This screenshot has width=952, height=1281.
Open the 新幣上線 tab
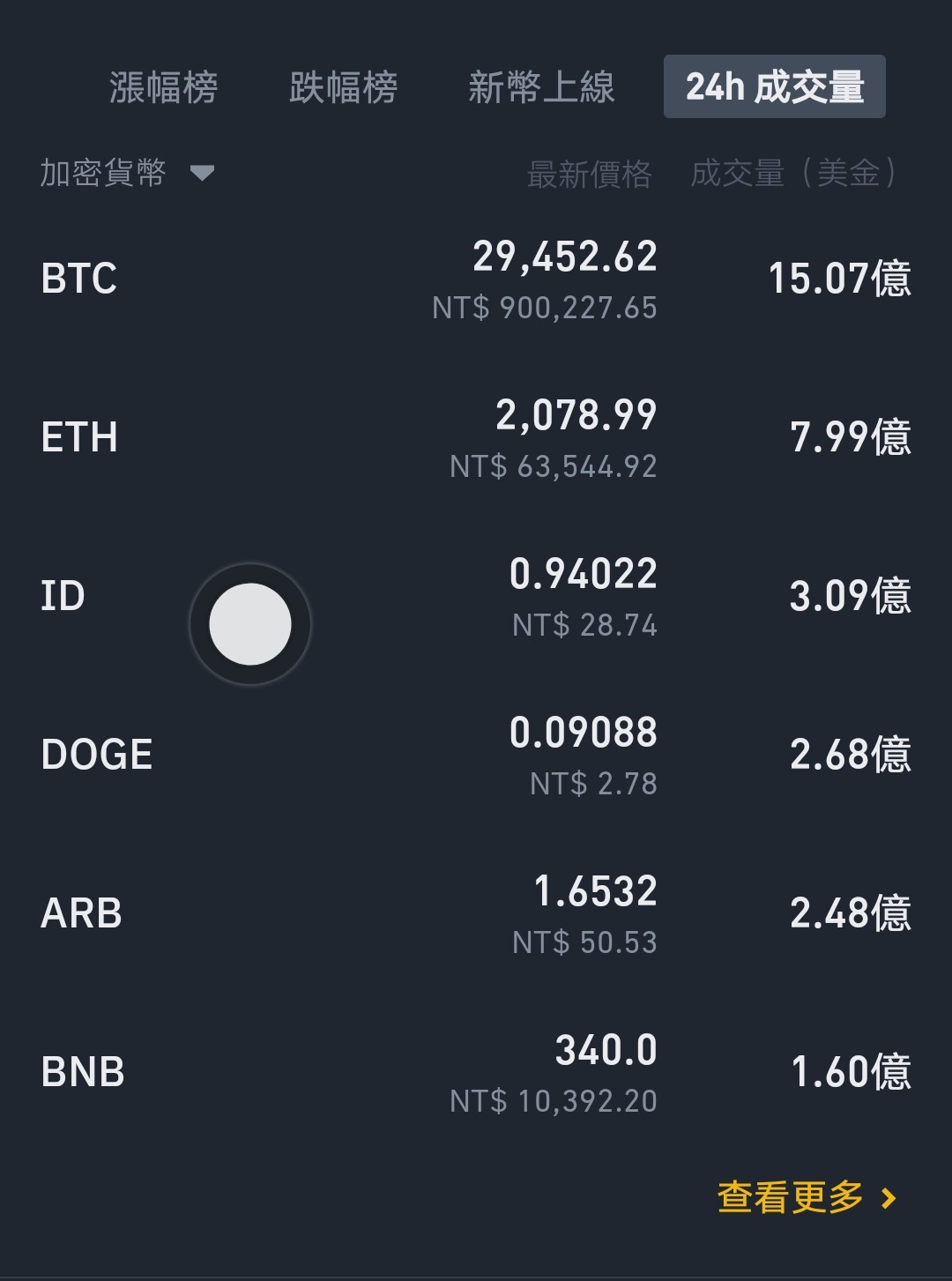point(541,87)
